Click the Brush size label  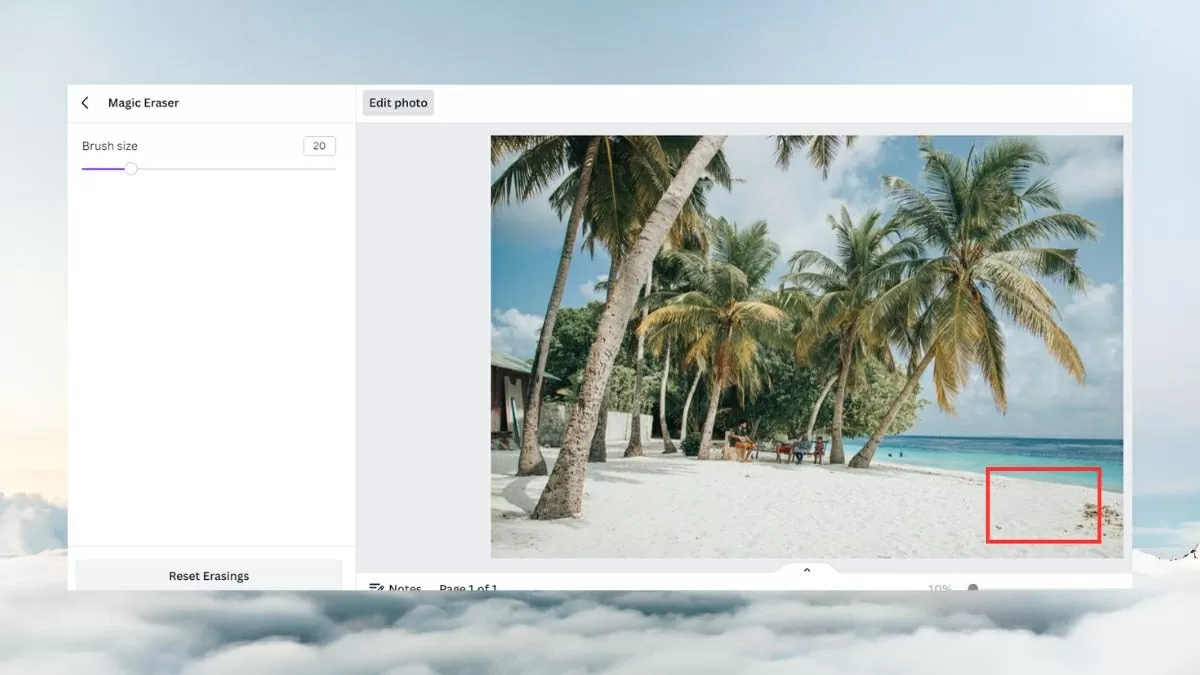[110, 146]
